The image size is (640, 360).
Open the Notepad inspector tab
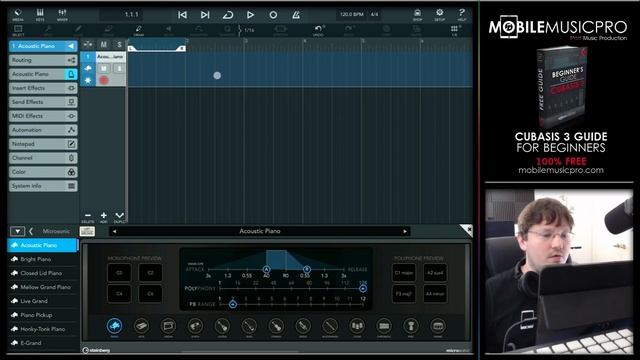tap(43, 144)
